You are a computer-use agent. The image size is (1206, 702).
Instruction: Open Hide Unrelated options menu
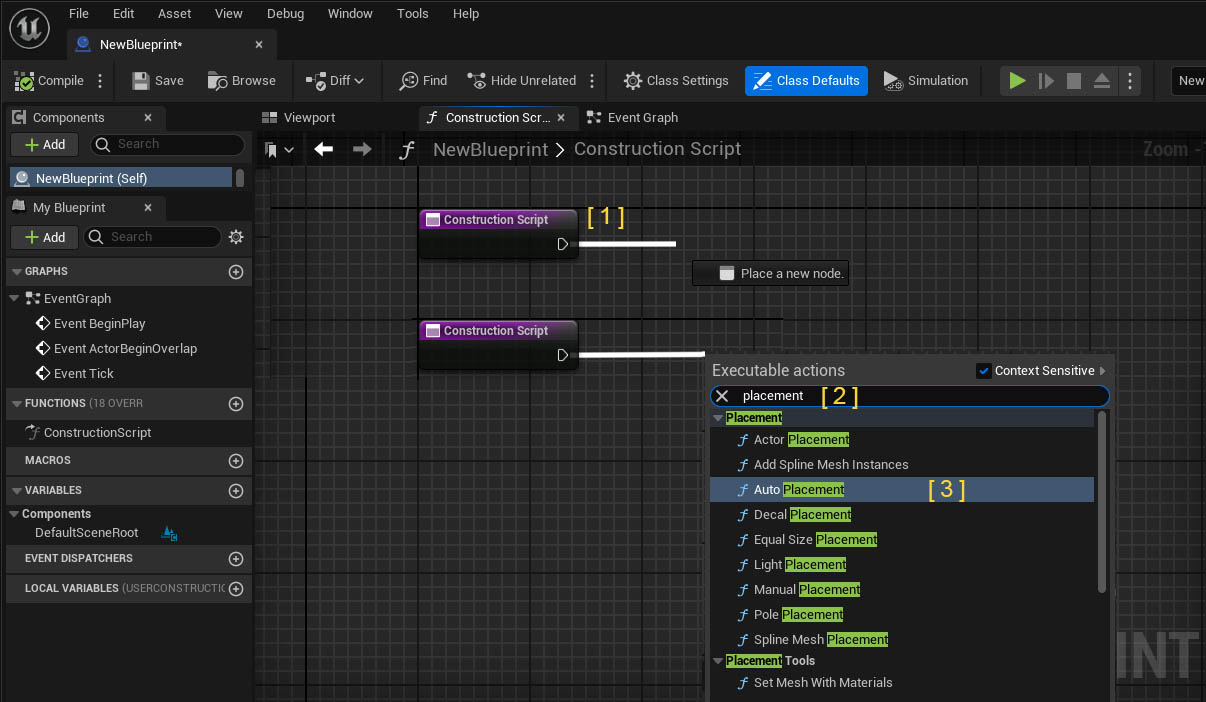point(592,81)
